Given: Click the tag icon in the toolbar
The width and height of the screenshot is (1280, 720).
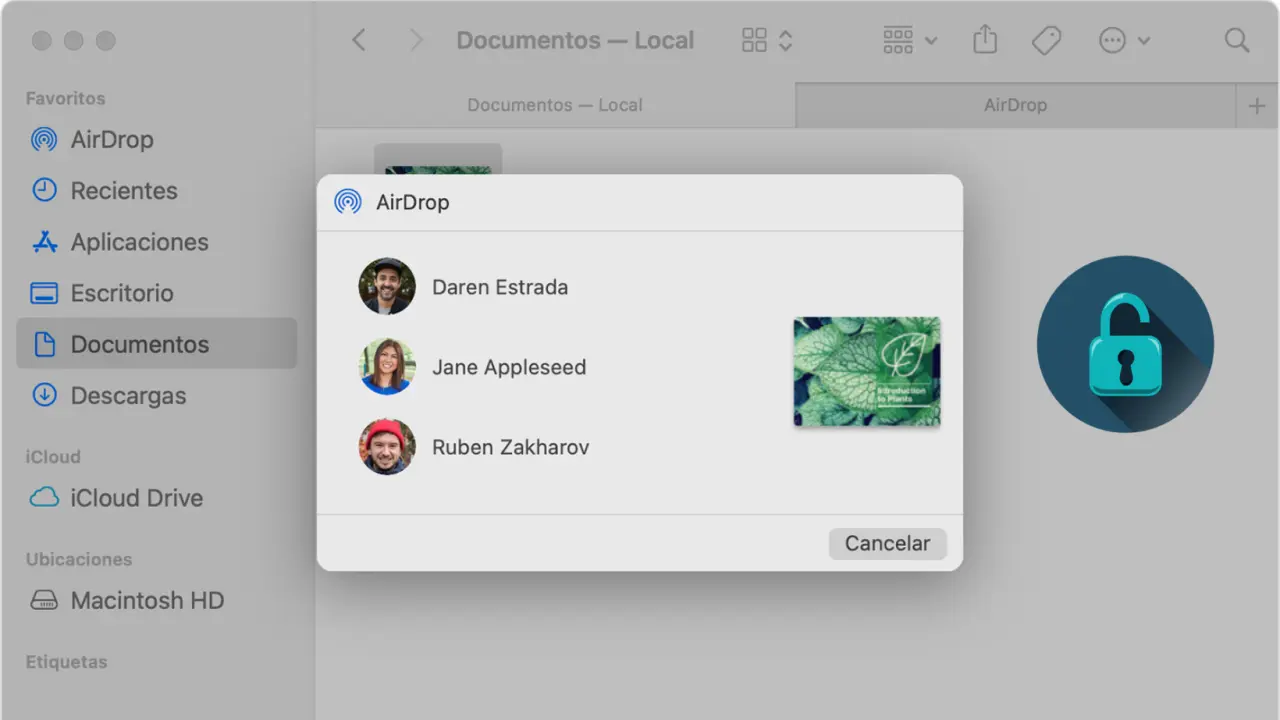Looking at the screenshot, I should [1046, 40].
